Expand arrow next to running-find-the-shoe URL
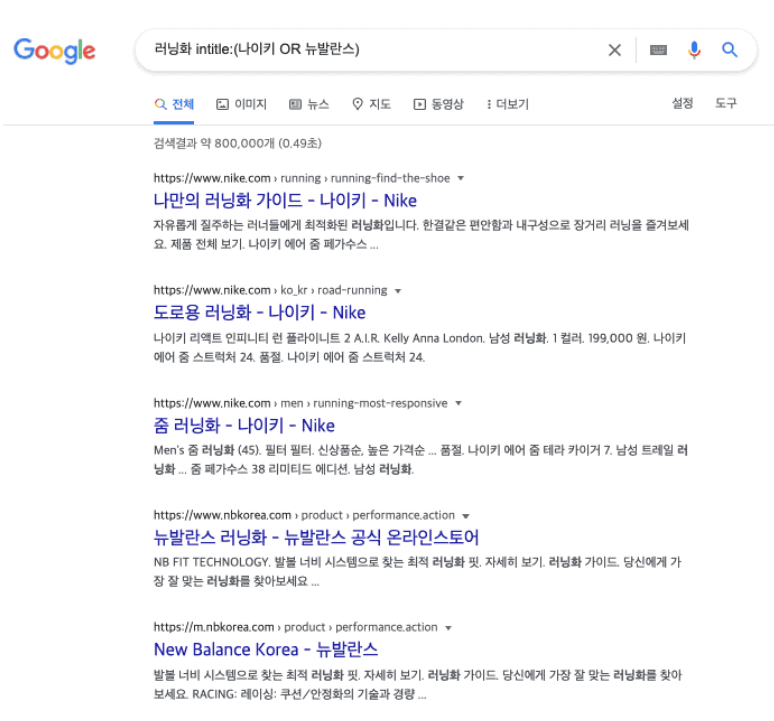The image size is (774, 721). (461, 178)
